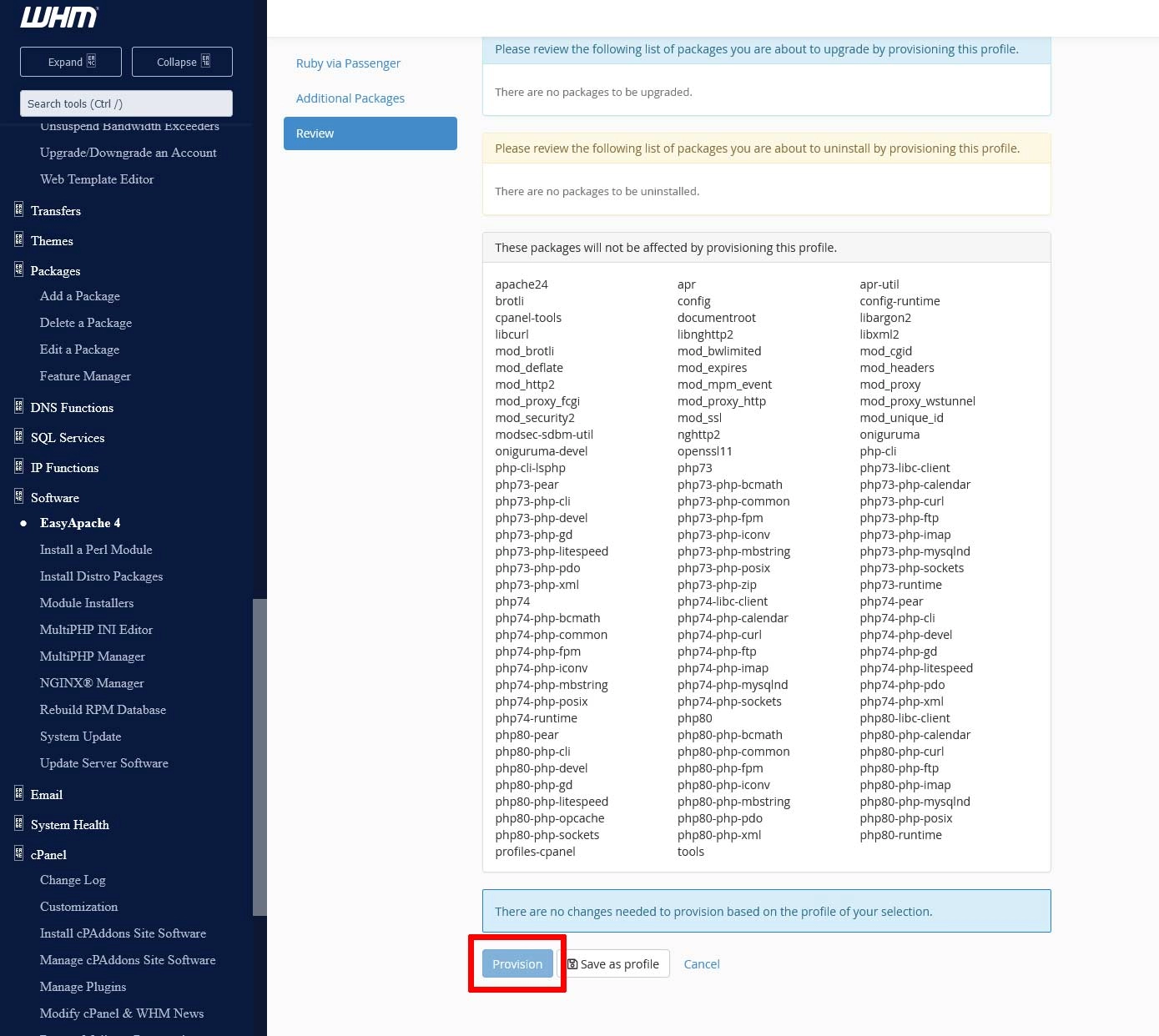
Task: Open Change Log under cPanel
Action: click(73, 880)
